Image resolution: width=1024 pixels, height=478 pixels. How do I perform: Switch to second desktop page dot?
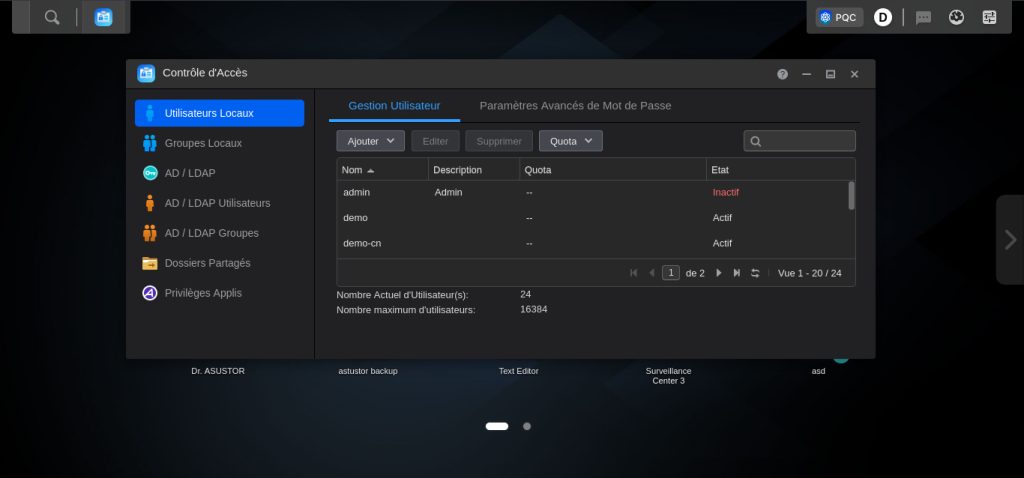(x=527, y=426)
